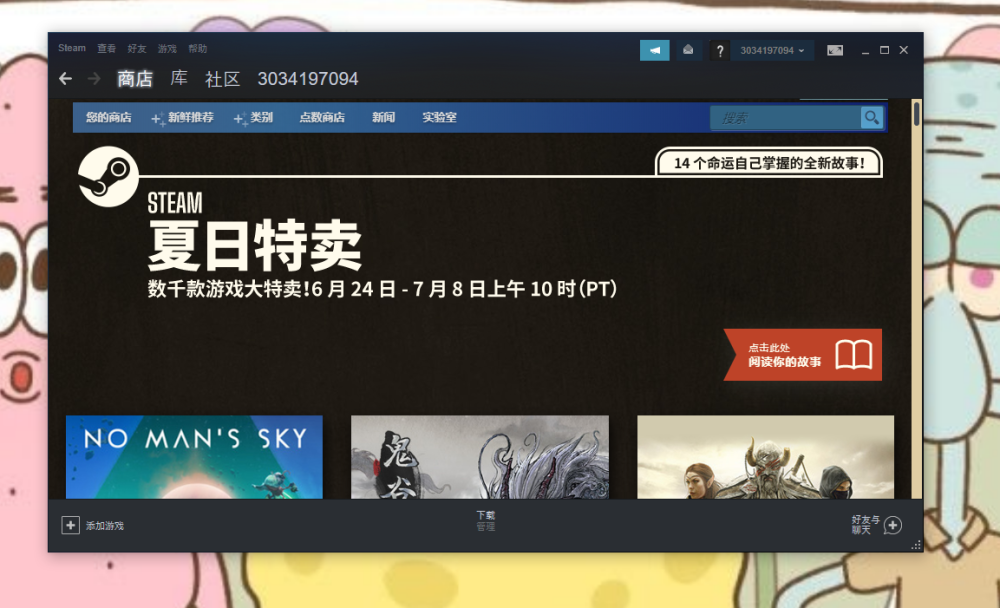This screenshot has height=608, width=1000.
Task: Open the 实验室 labs link
Action: coord(439,117)
